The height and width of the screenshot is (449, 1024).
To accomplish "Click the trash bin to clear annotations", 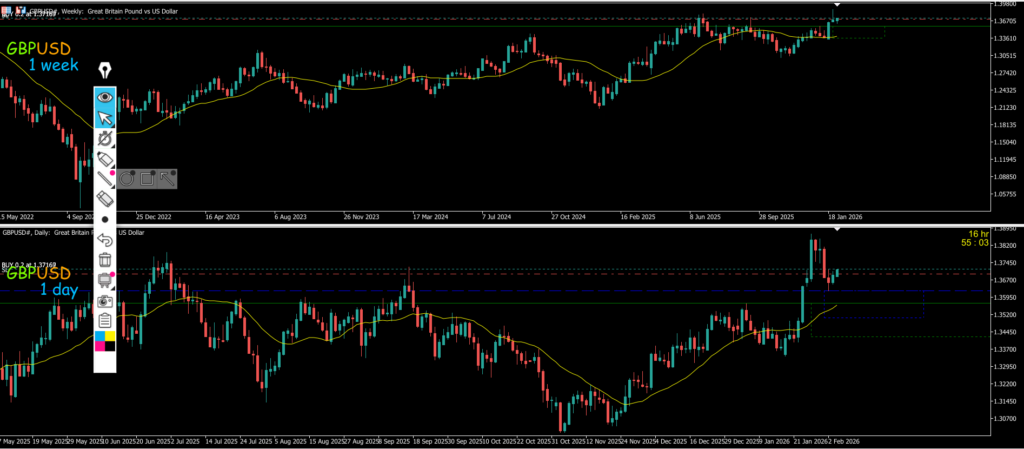I will [105, 260].
